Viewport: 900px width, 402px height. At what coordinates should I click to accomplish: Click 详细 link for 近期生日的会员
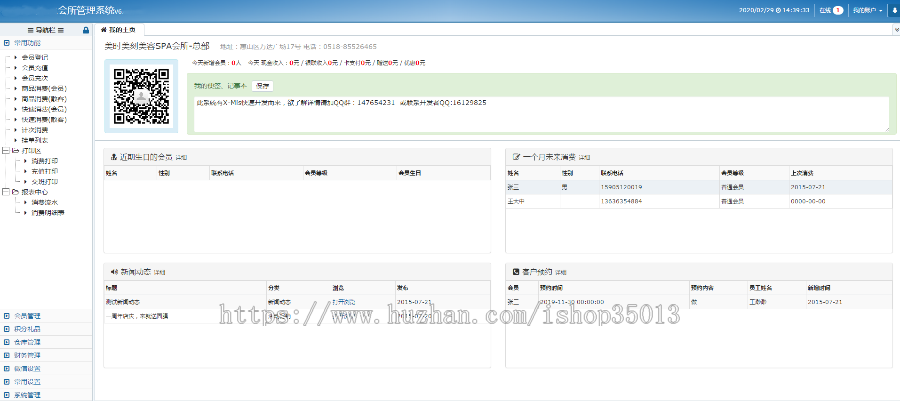[x=181, y=157]
